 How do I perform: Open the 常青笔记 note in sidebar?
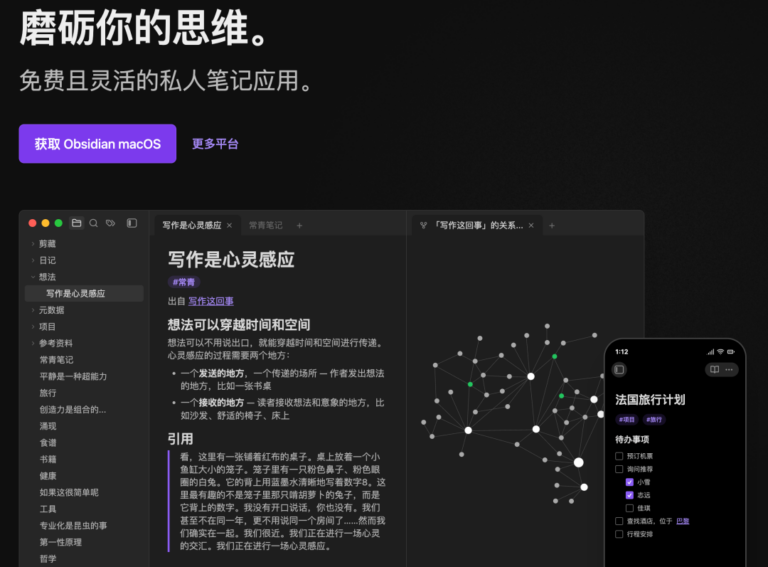56,360
